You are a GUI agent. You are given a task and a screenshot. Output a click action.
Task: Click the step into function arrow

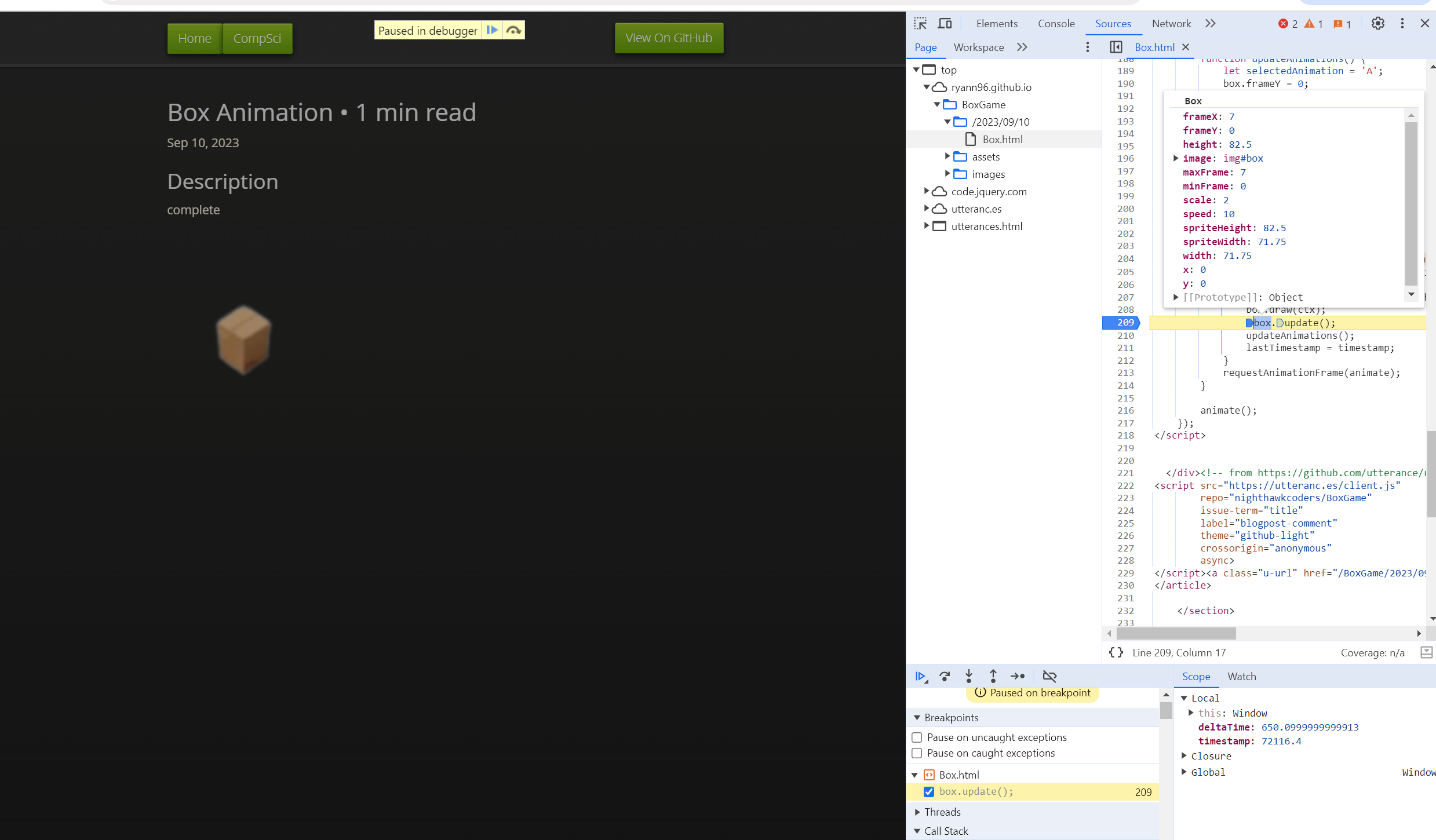point(969,676)
